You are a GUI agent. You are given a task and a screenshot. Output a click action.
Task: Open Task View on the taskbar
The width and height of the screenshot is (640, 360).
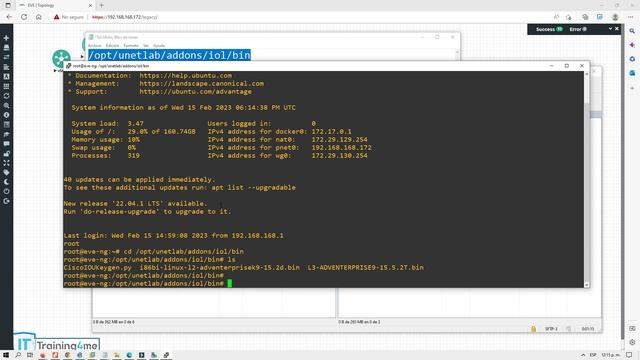[x=30, y=355]
